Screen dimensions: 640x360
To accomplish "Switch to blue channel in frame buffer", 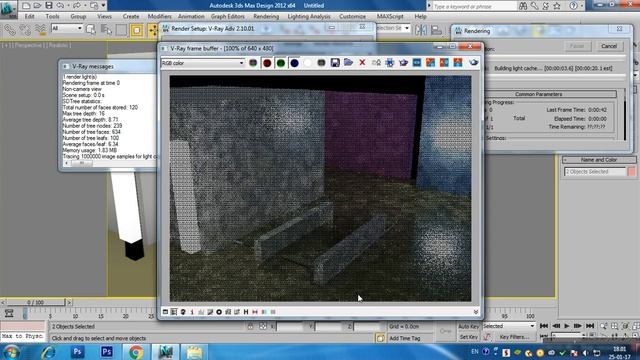I will click(294, 63).
